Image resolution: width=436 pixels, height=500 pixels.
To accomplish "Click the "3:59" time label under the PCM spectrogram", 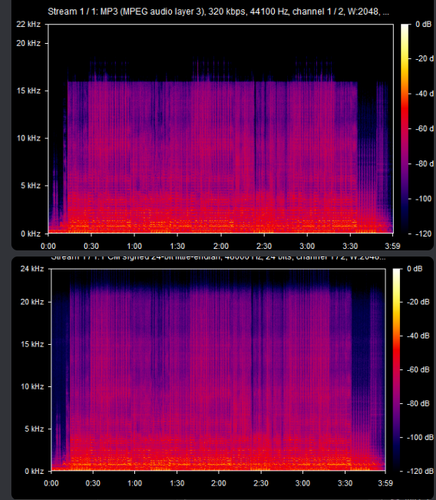I will 386,483.
